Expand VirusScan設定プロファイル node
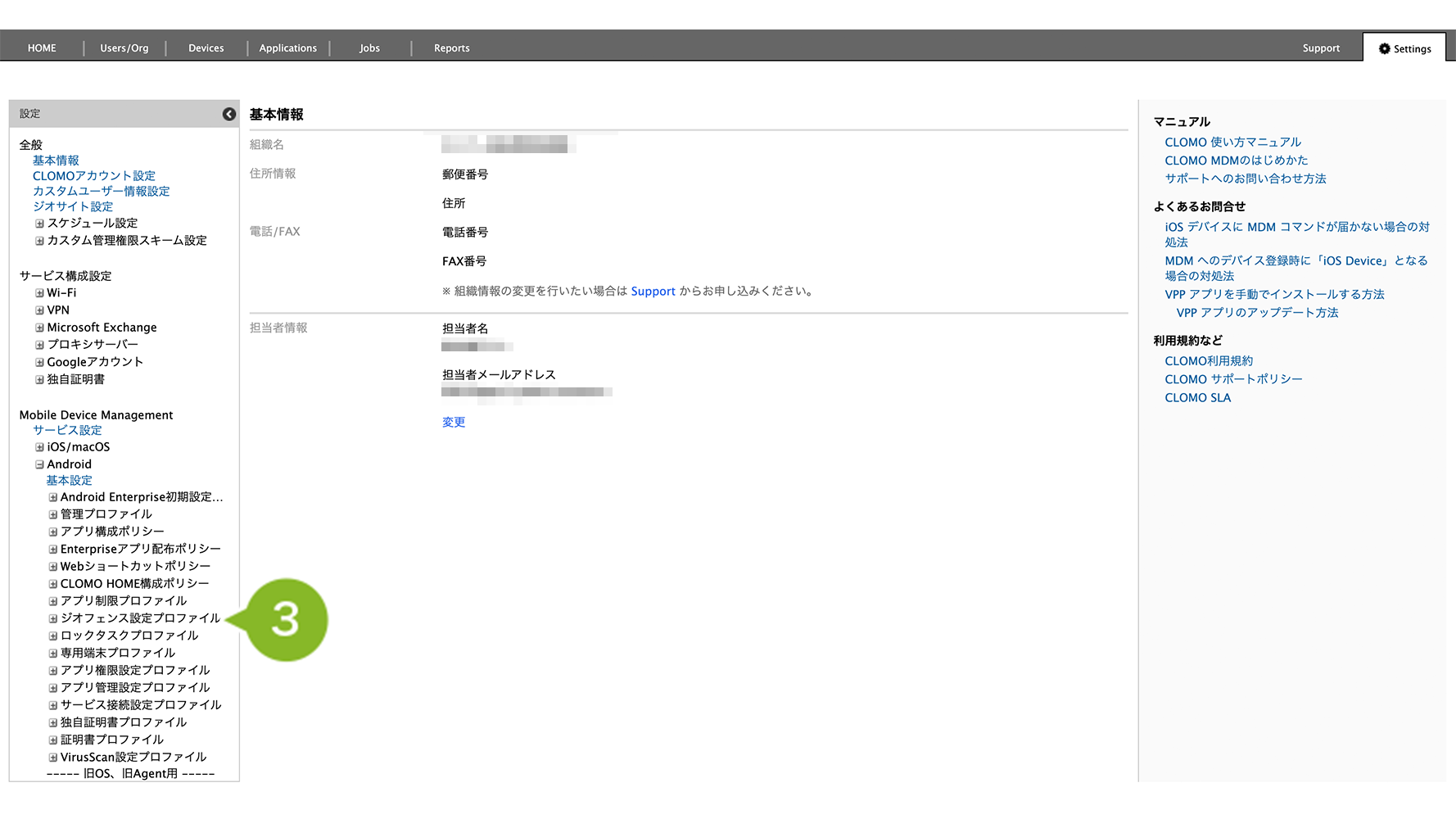 53,758
